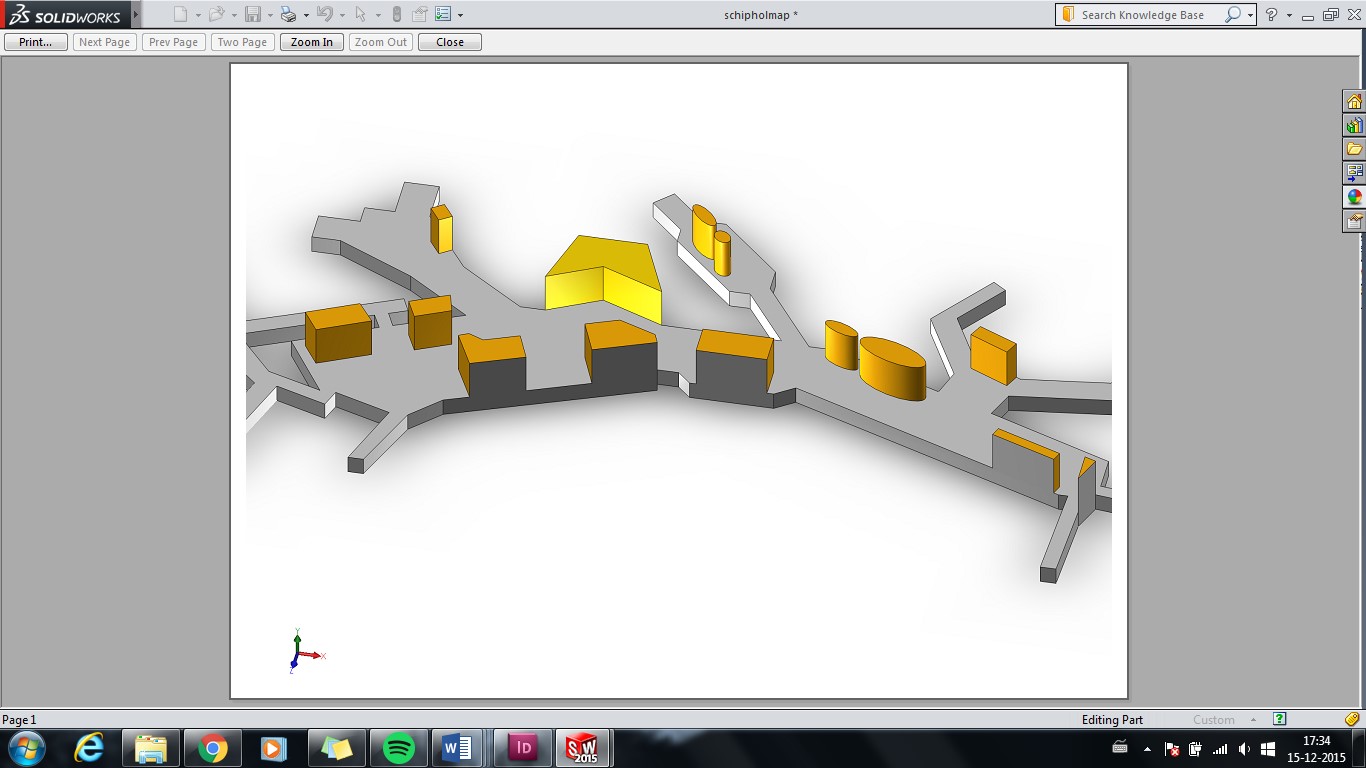
Task: Click the SolidWorks 2015 taskbar icon
Action: pyautogui.click(x=584, y=748)
